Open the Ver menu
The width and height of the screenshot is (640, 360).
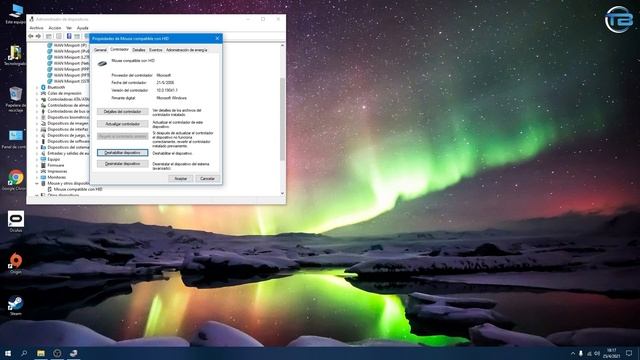point(69,28)
